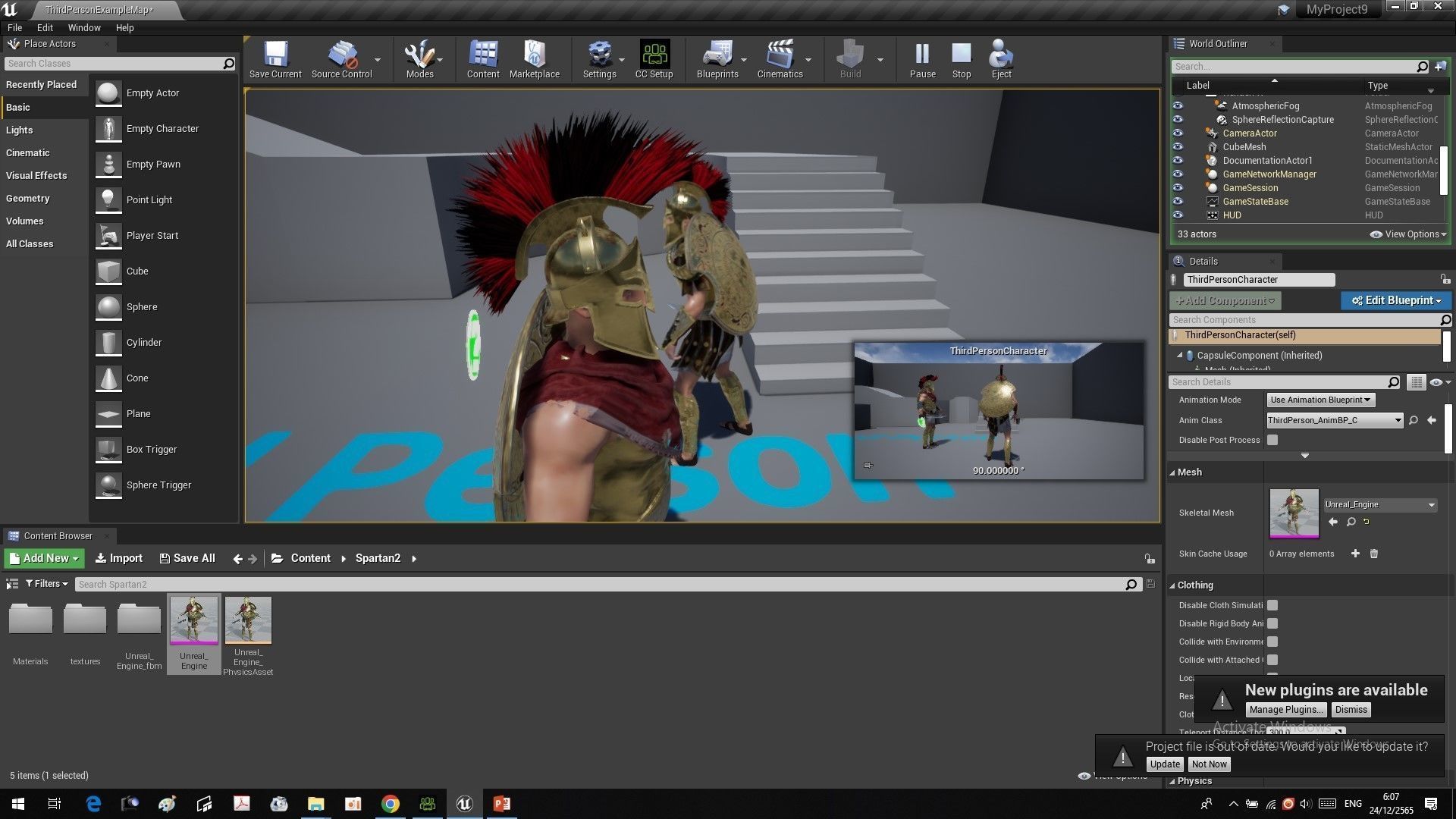Select the Cone shape icon

(x=108, y=378)
